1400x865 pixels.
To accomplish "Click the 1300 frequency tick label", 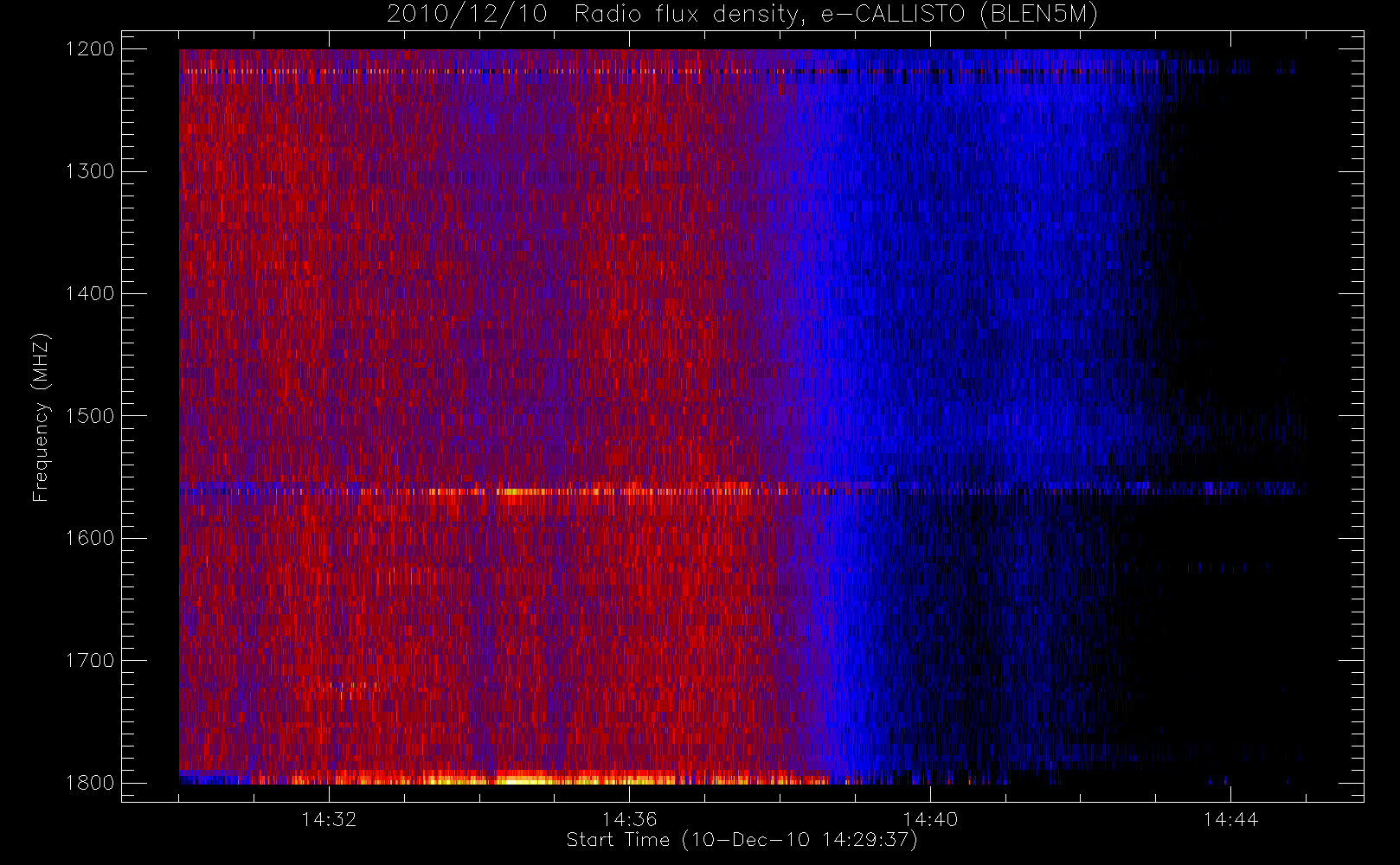I will click(90, 171).
